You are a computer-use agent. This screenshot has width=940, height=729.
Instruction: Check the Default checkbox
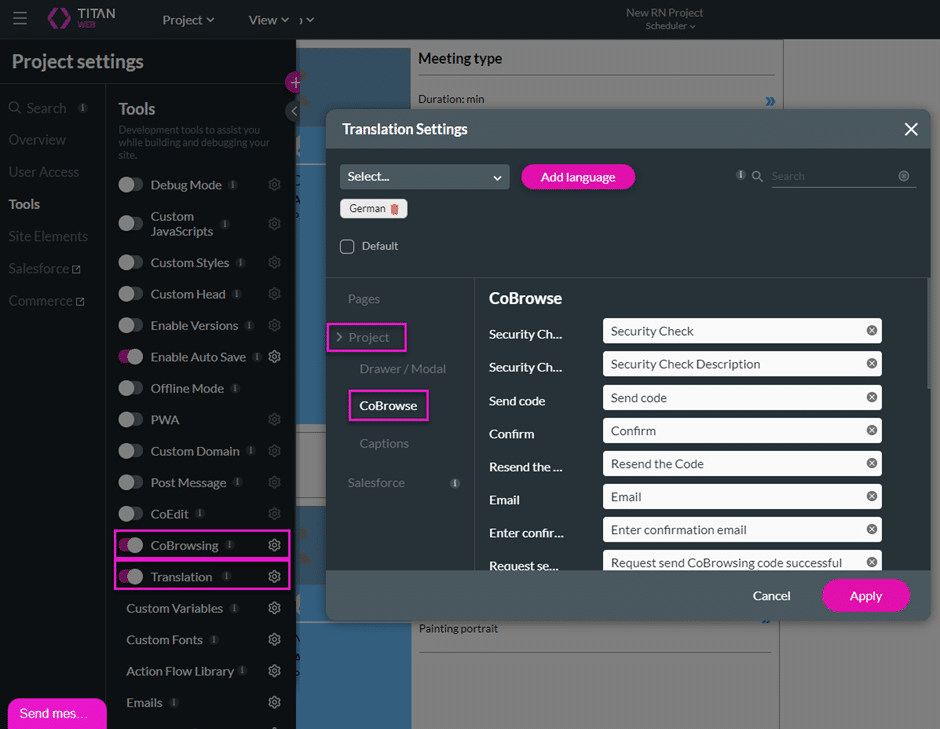347,246
